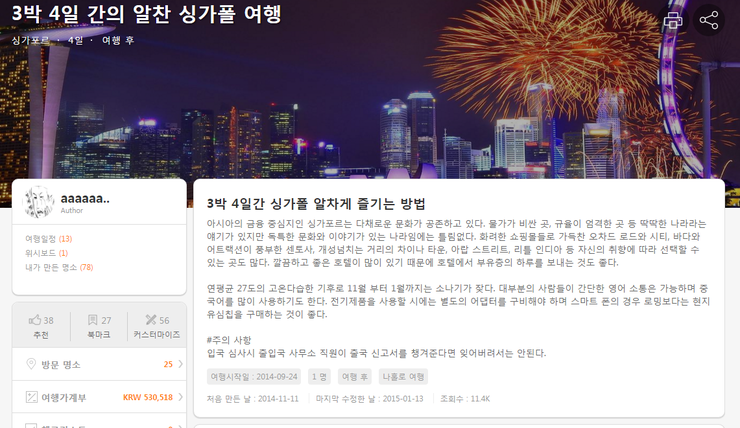
Task: Select the 여행시작일 2014-09-24 tag
Action: point(254,377)
